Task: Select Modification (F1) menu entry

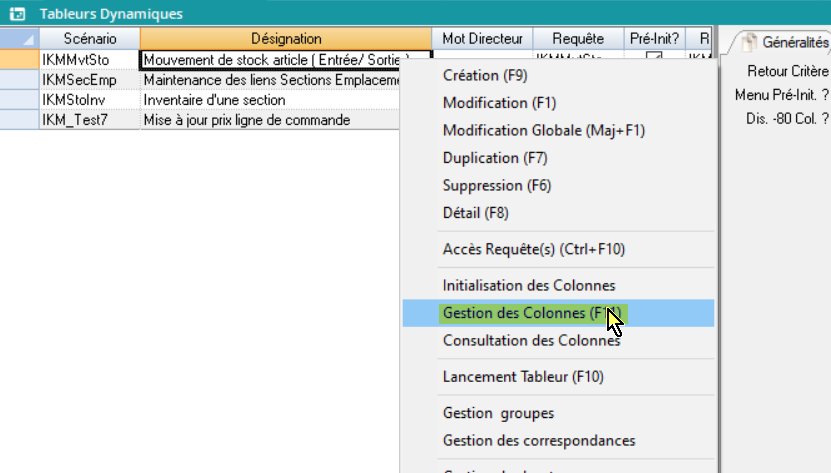Action: click(x=499, y=103)
